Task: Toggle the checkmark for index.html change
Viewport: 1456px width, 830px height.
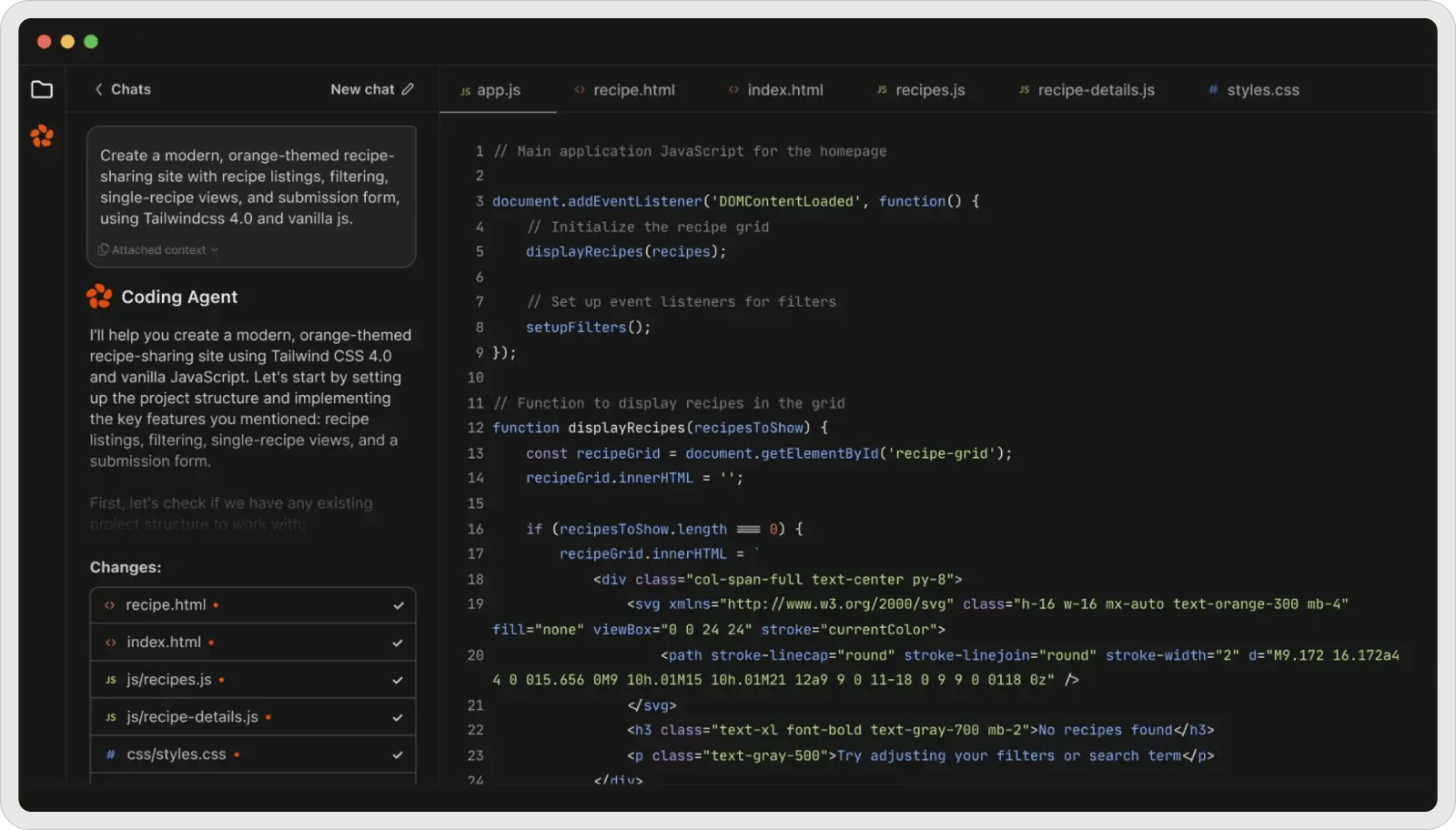Action: pos(398,642)
